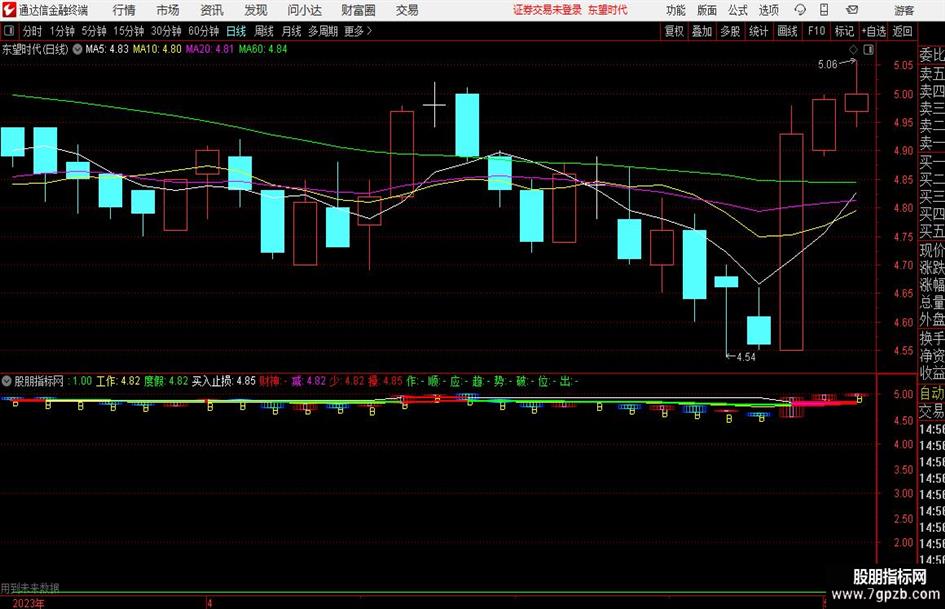The width and height of the screenshot is (945, 609).
Task: Click the 自动 label in right panel
Action: tap(932, 394)
